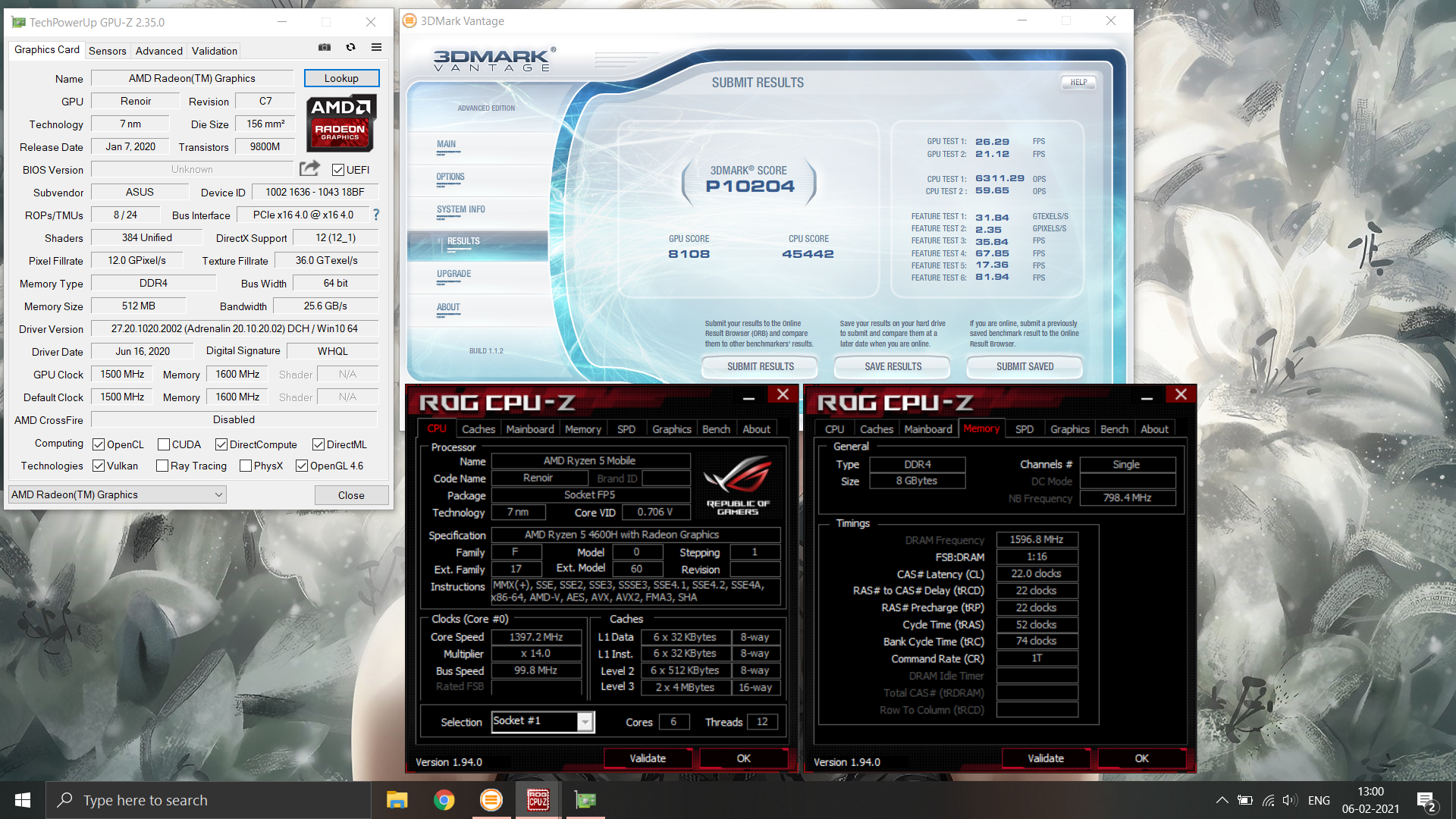The width and height of the screenshot is (1456, 819).
Task: Click the GPU-Z title bar icon
Action: [x=18, y=22]
